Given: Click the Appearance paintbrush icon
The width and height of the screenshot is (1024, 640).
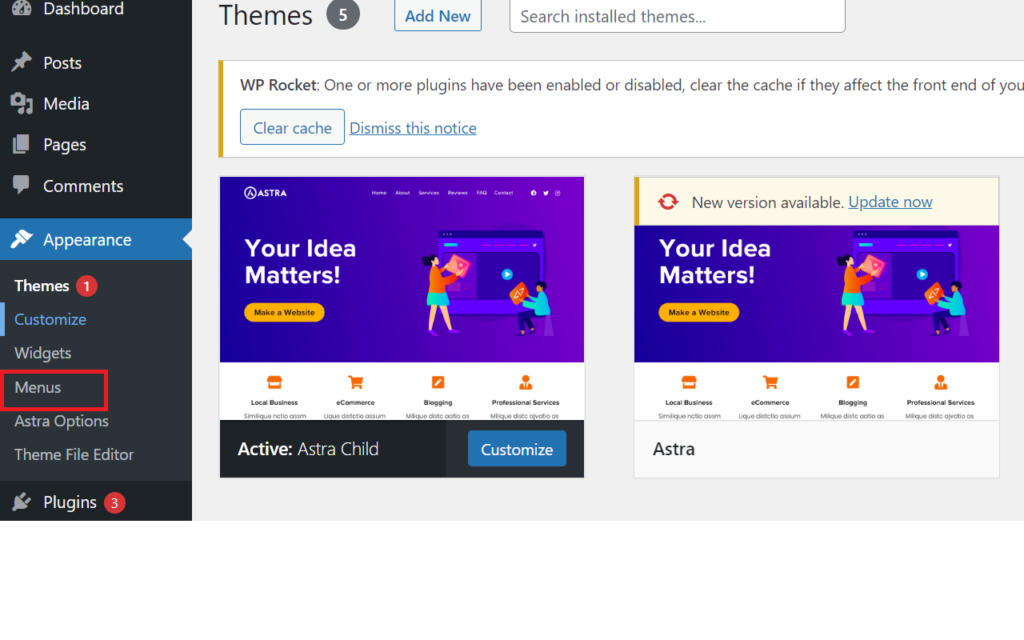Looking at the screenshot, I should point(21,240).
